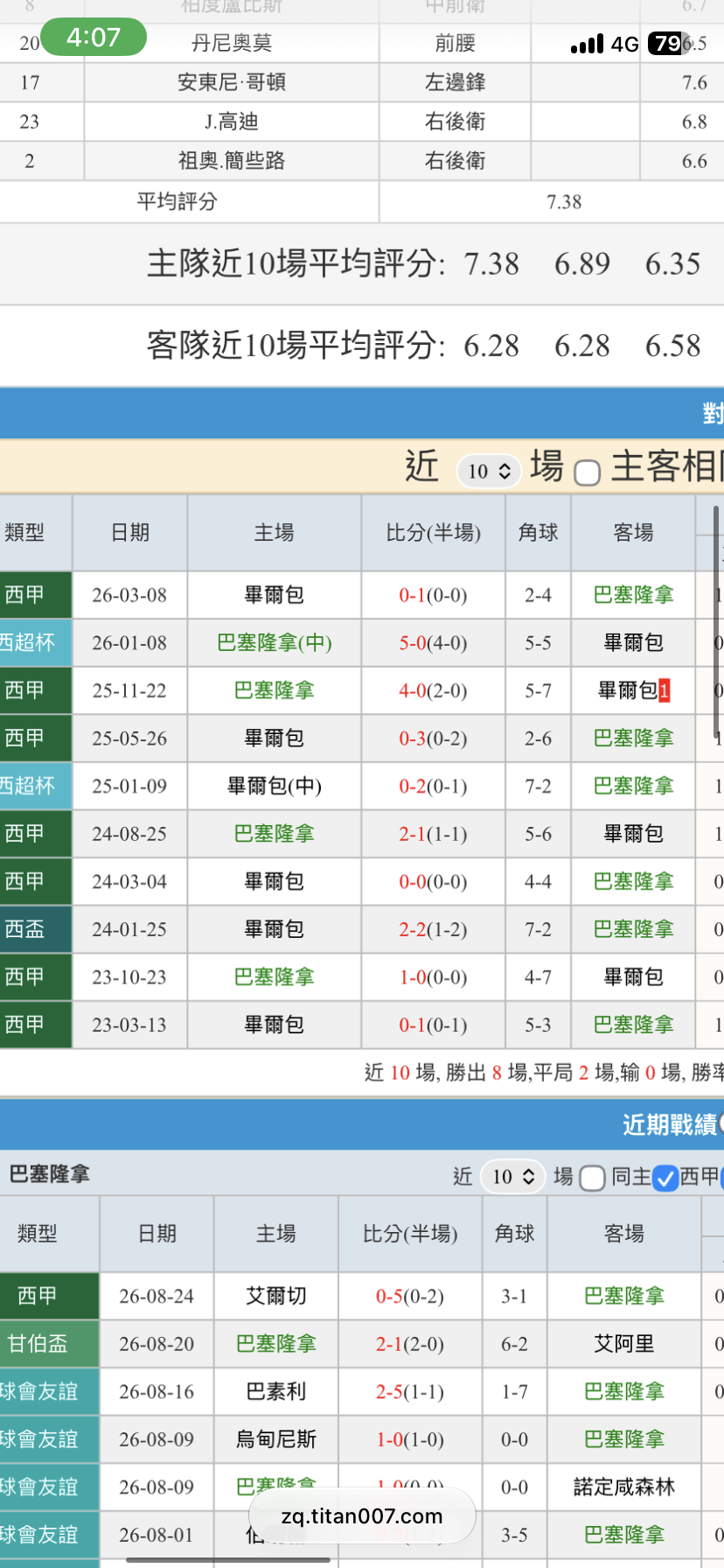Viewport: 724px width, 1568px height.
Task: Select home team 巴塞隆拿 in 24-08-25 row
Action: tap(275, 834)
